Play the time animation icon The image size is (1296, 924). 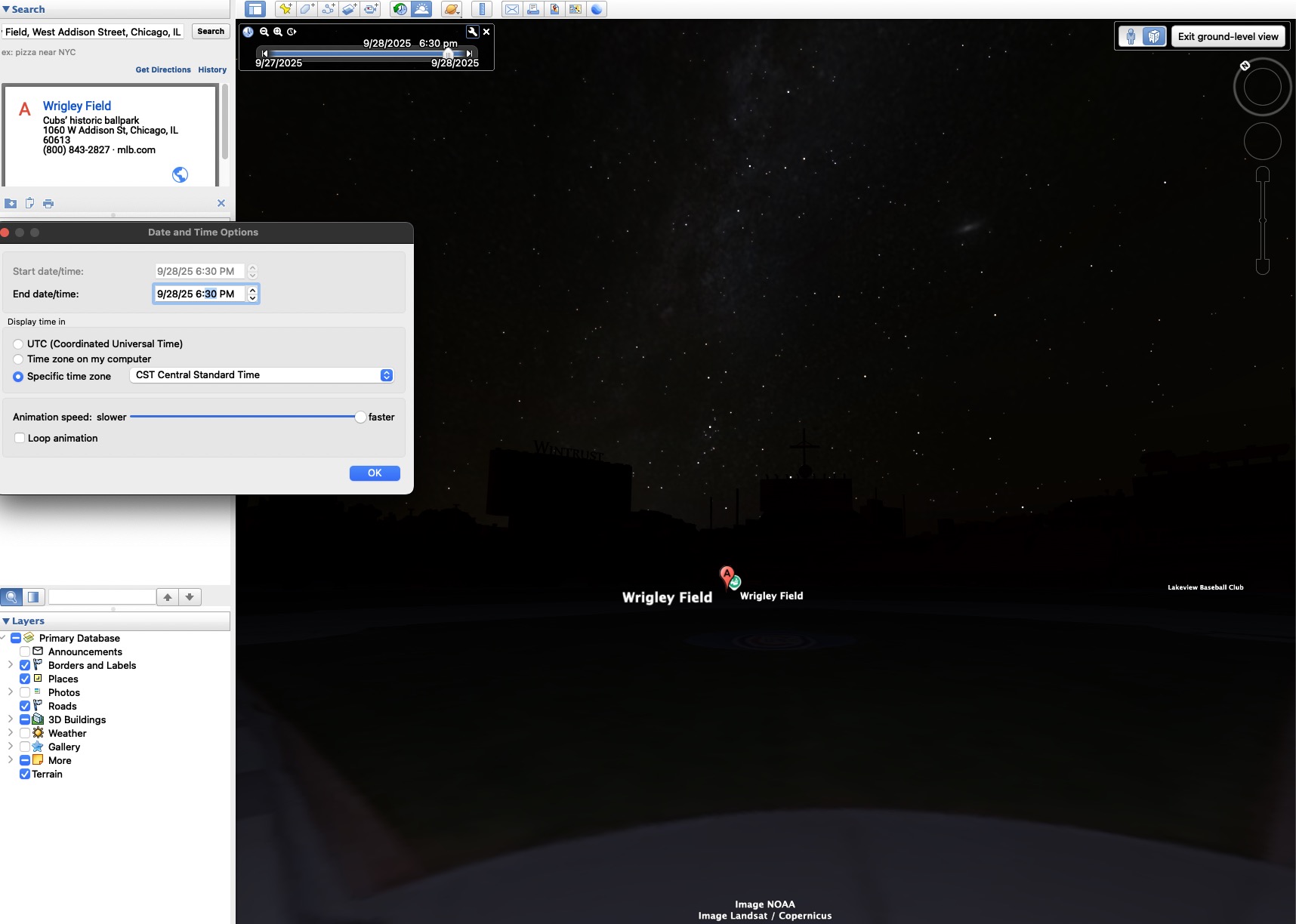tap(292, 32)
